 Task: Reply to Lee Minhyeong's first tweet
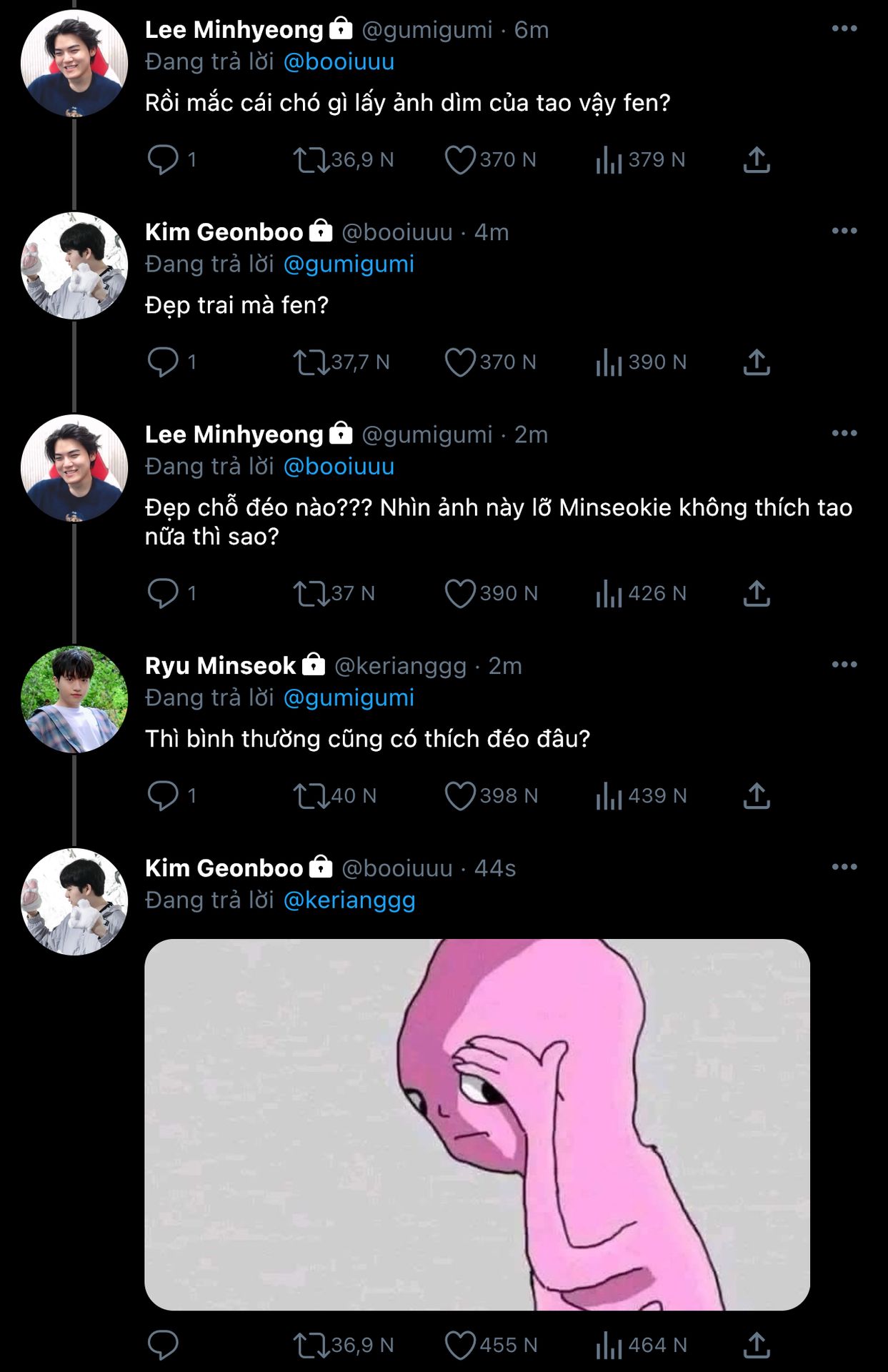pyautogui.click(x=163, y=159)
